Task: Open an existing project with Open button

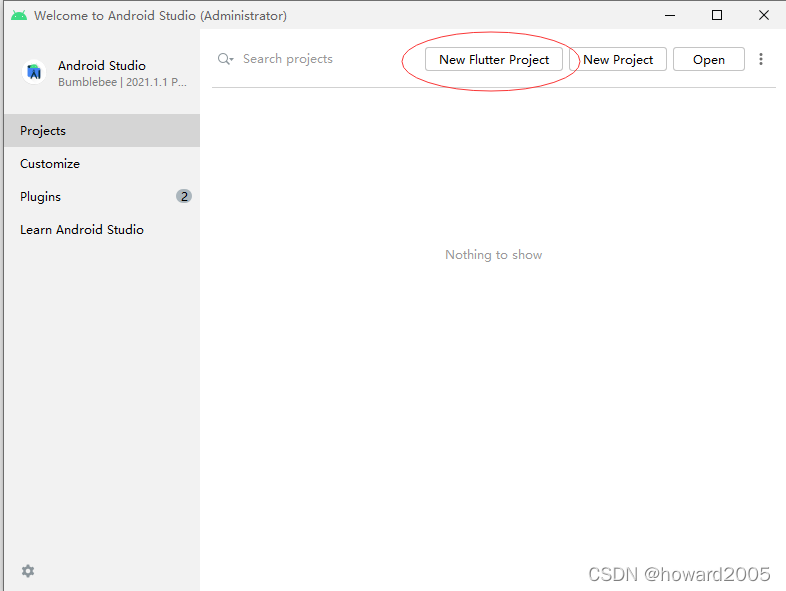Action: click(709, 60)
